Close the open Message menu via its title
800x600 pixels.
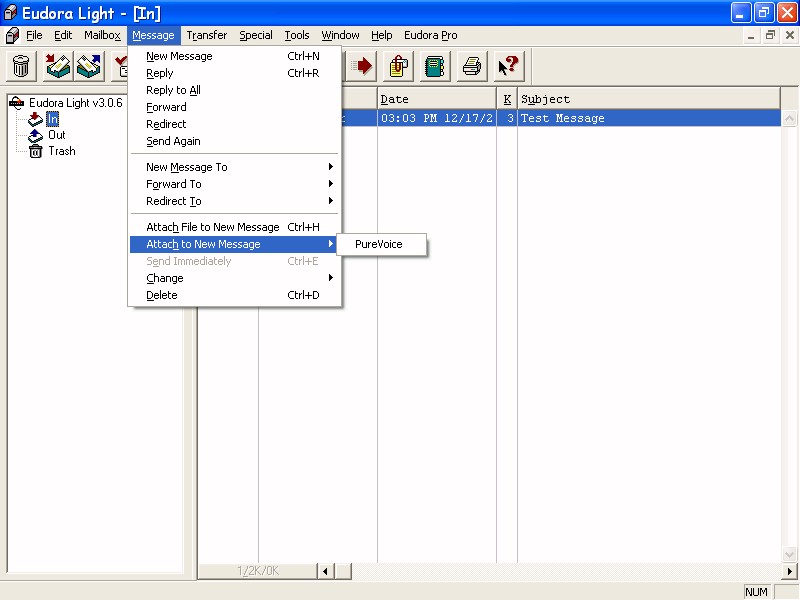[x=153, y=35]
